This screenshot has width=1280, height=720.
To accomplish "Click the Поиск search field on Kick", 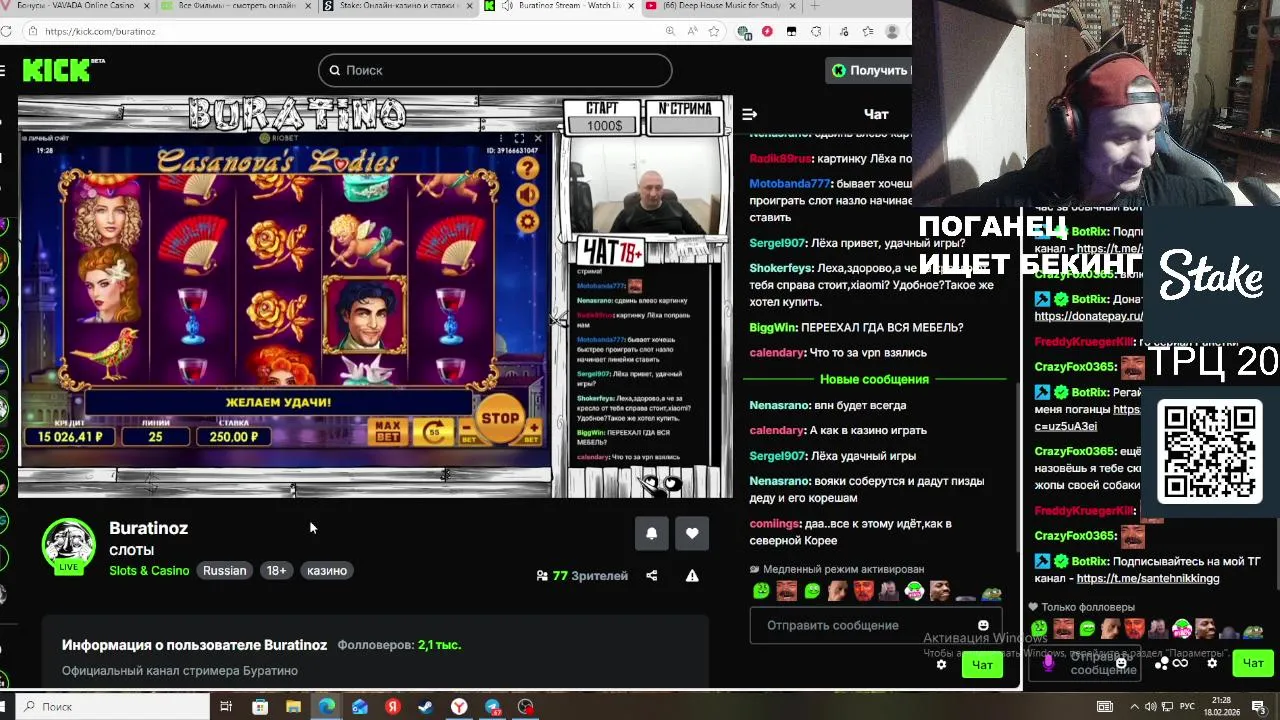I will (x=495, y=70).
